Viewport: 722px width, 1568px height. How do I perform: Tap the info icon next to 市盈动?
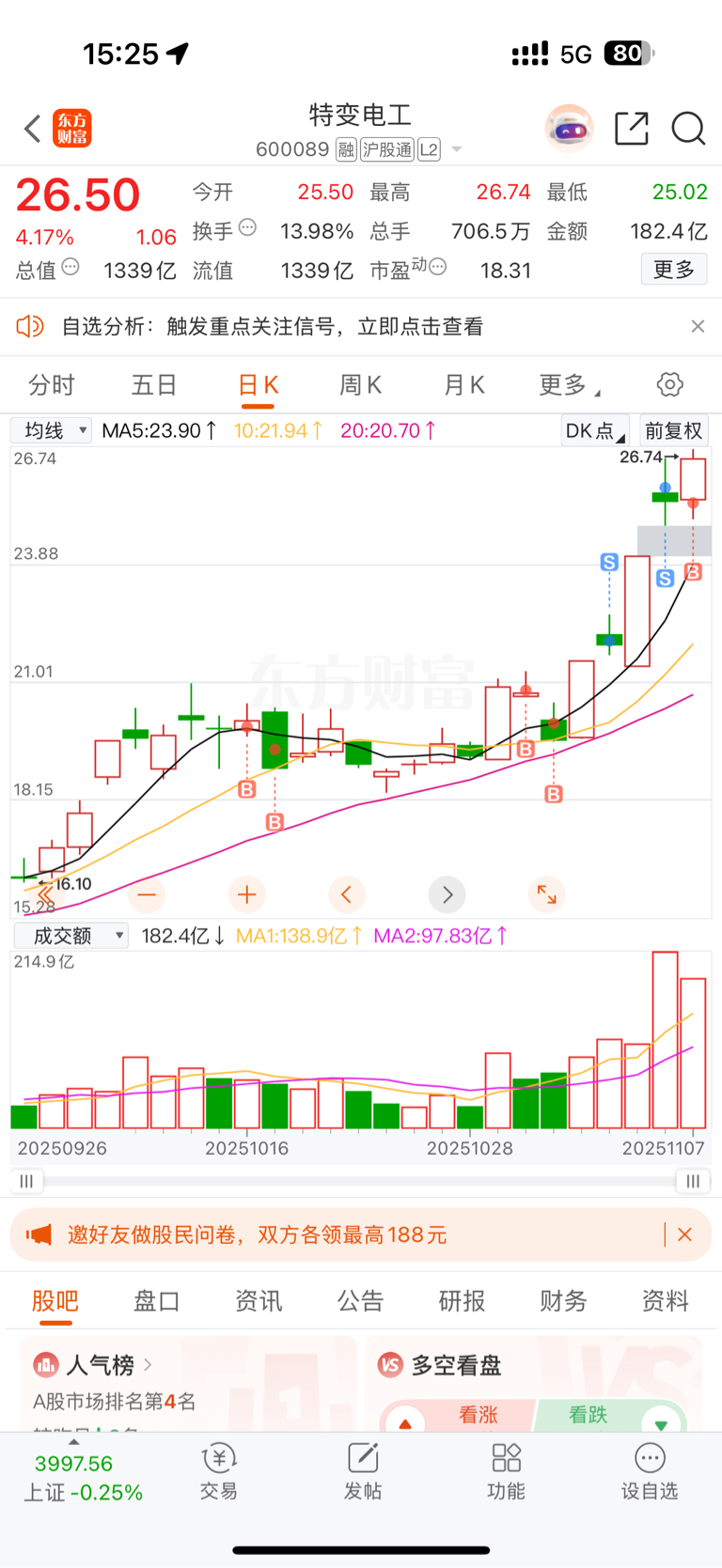pyautogui.click(x=437, y=268)
